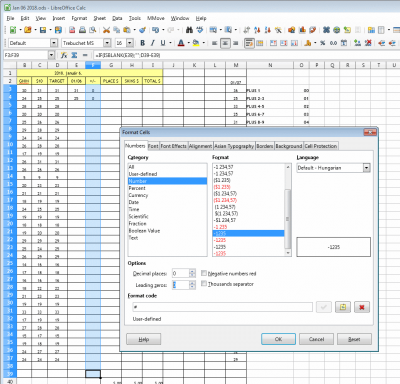The image size is (400, 384).
Task: Enable Thousands separator checkbox
Action: (204, 284)
